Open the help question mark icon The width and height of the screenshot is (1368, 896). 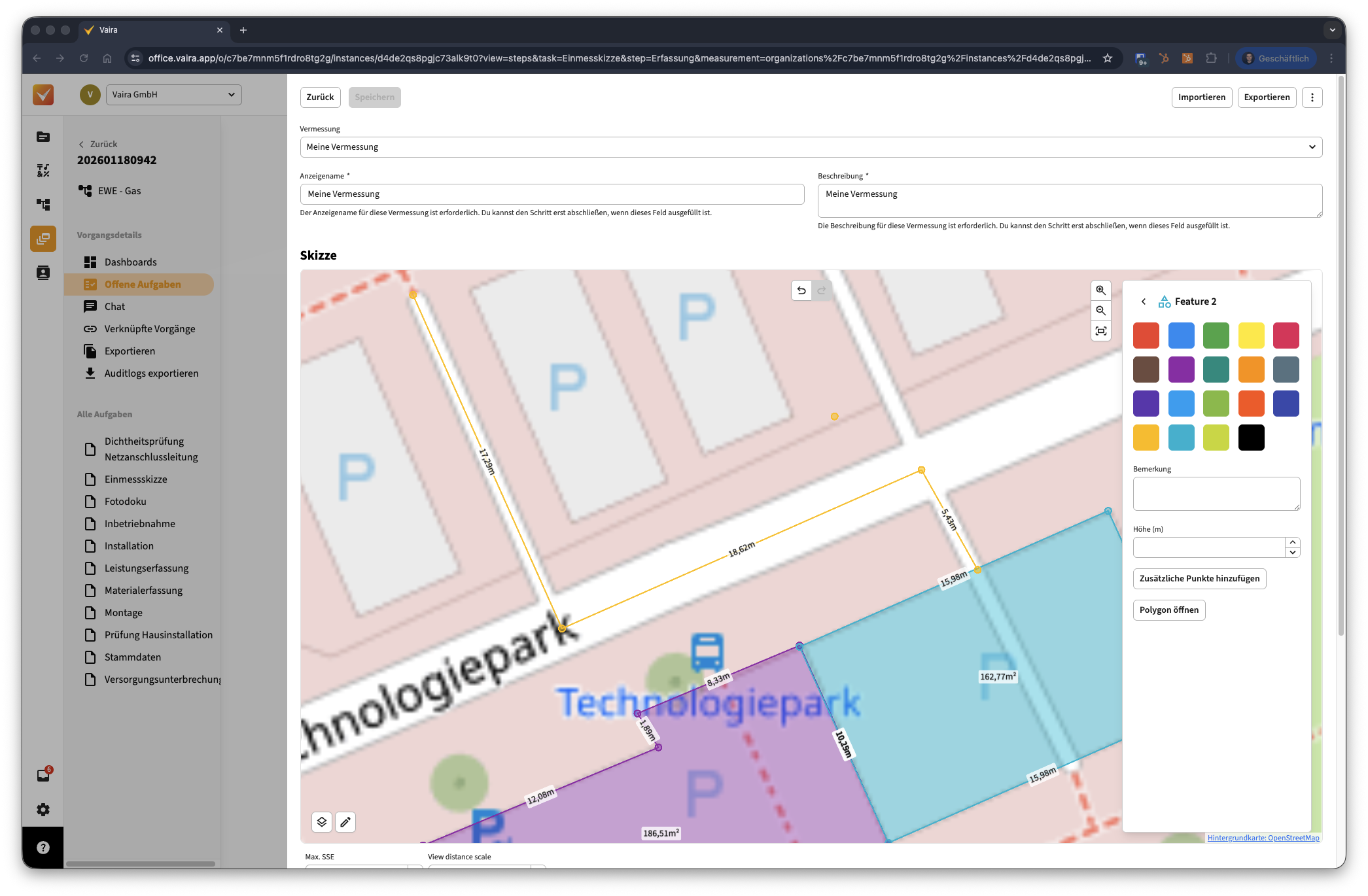tap(43, 848)
